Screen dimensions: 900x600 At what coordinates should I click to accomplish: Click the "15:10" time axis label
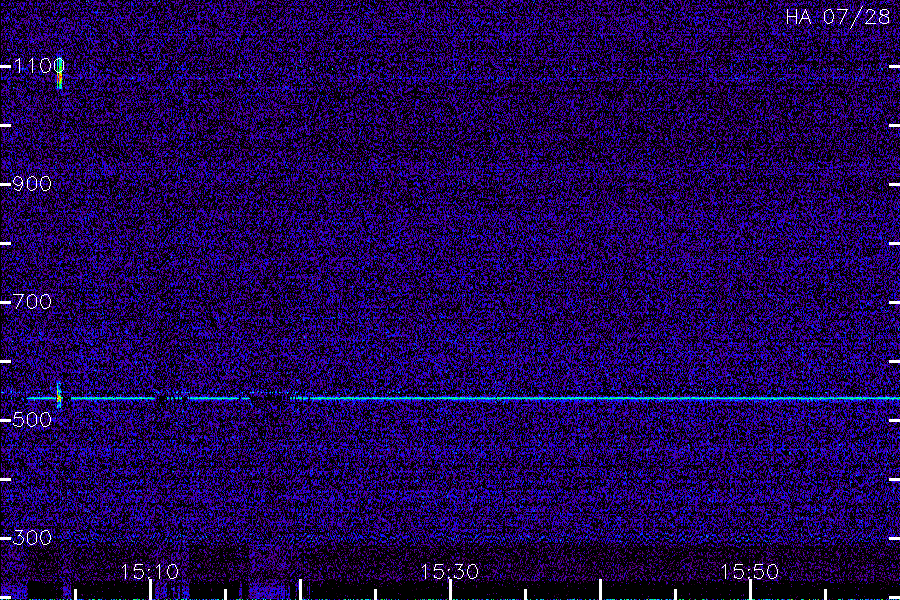click(149, 571)
